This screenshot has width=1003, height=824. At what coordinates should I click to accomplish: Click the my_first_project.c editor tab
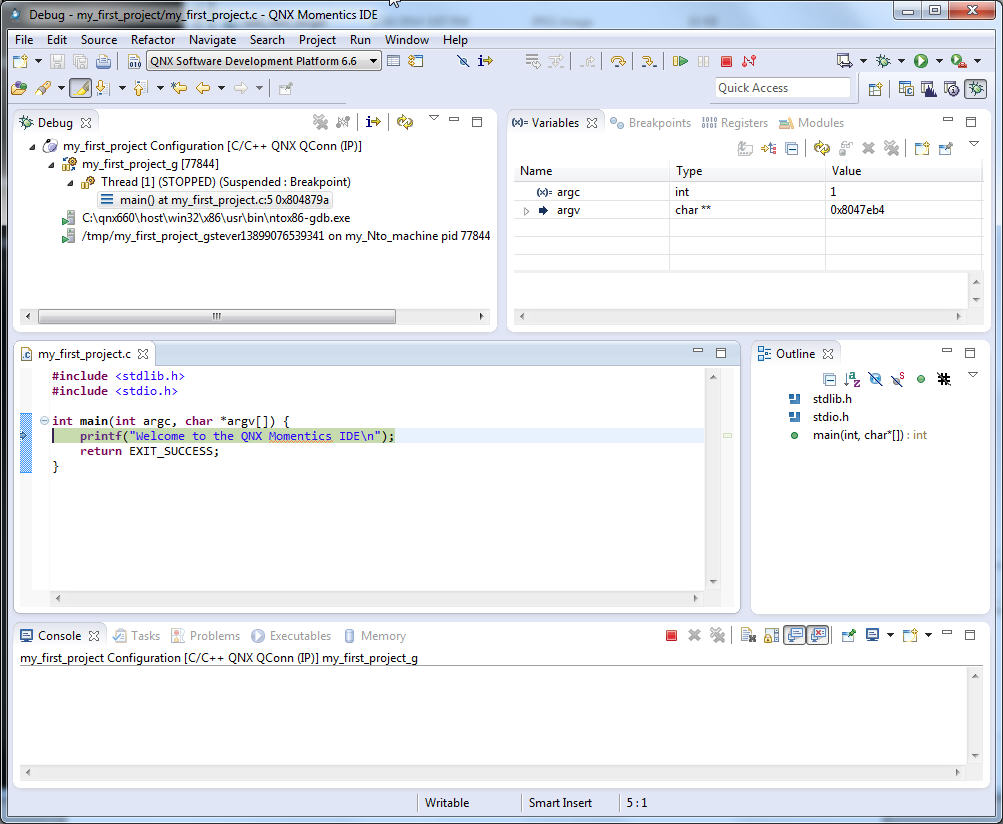(x=84, y=354)
